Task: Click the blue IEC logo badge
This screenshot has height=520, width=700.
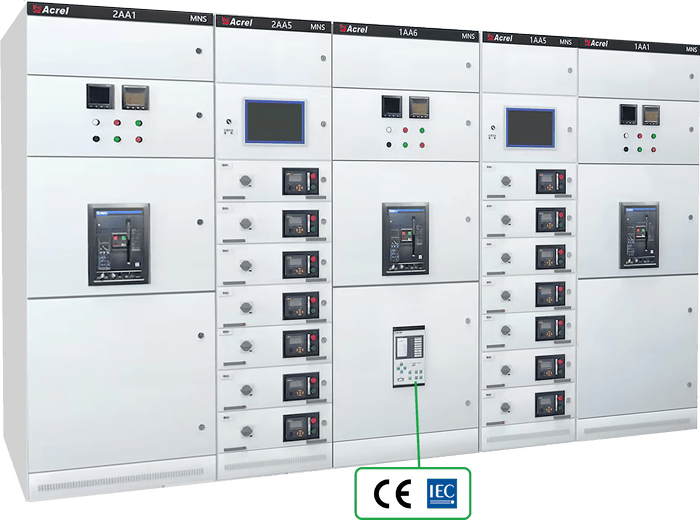Action: click(441, 492)
